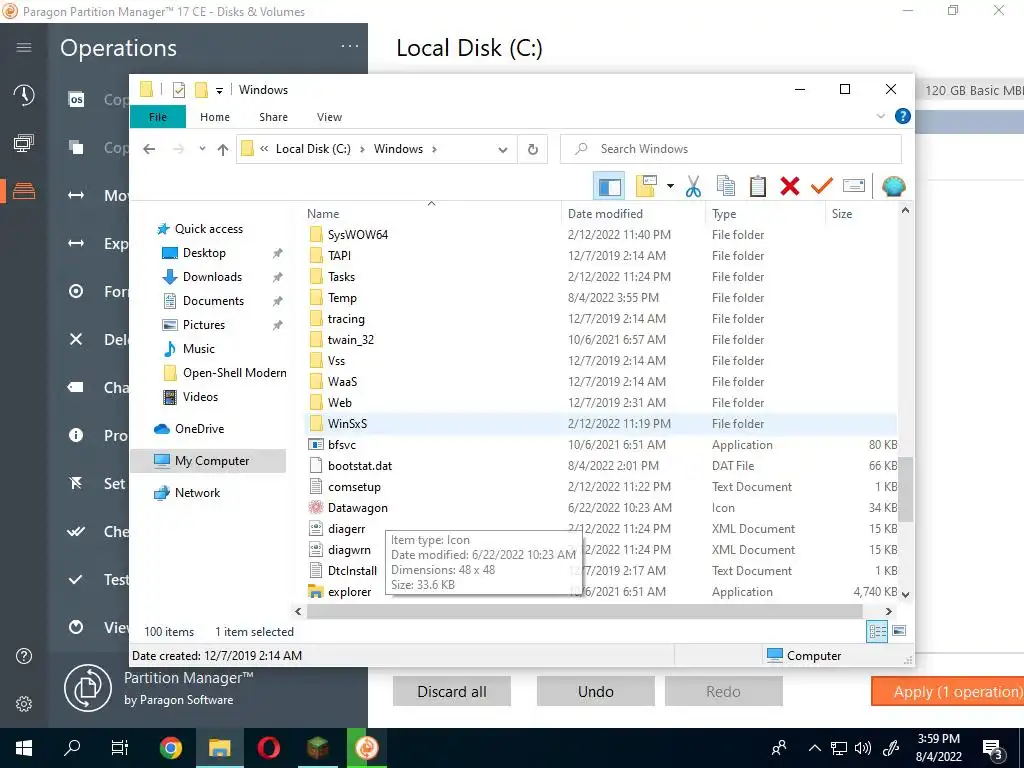The height and width of the screenshot is (768, 1024).
Task: Open Opera browser from taskbar
Action: [268, 748]
